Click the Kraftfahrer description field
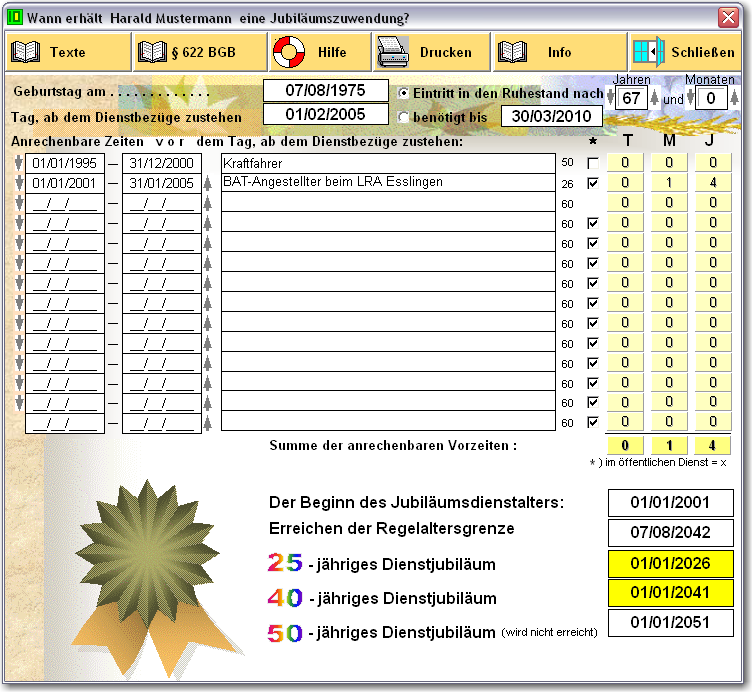This screenshot has width=752, height=692. [388, 163]
